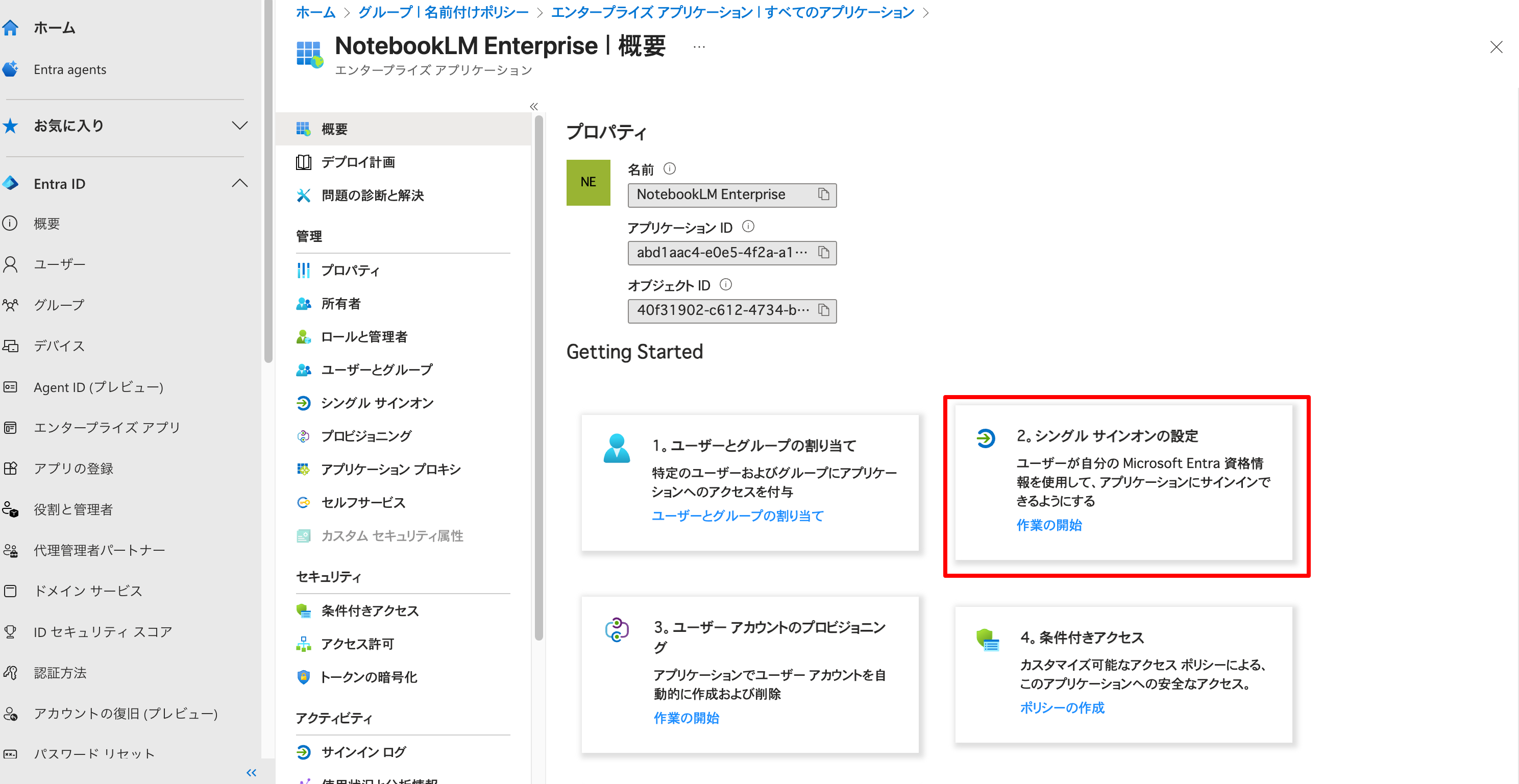Copy the オブジェクト ID value
1519x784 pixels.
tap(824, 311)
